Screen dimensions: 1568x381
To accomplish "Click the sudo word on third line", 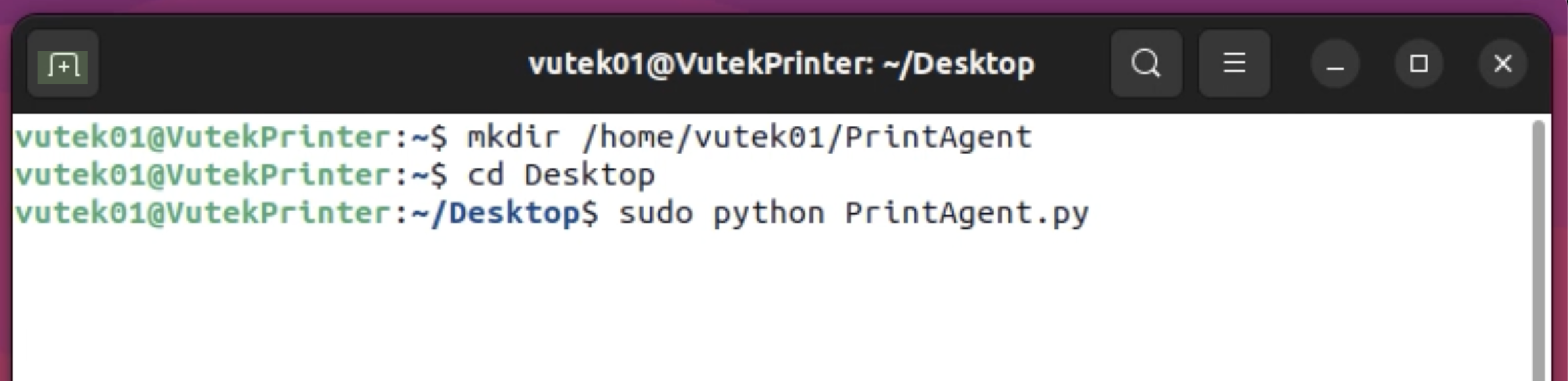I will 656,213.
